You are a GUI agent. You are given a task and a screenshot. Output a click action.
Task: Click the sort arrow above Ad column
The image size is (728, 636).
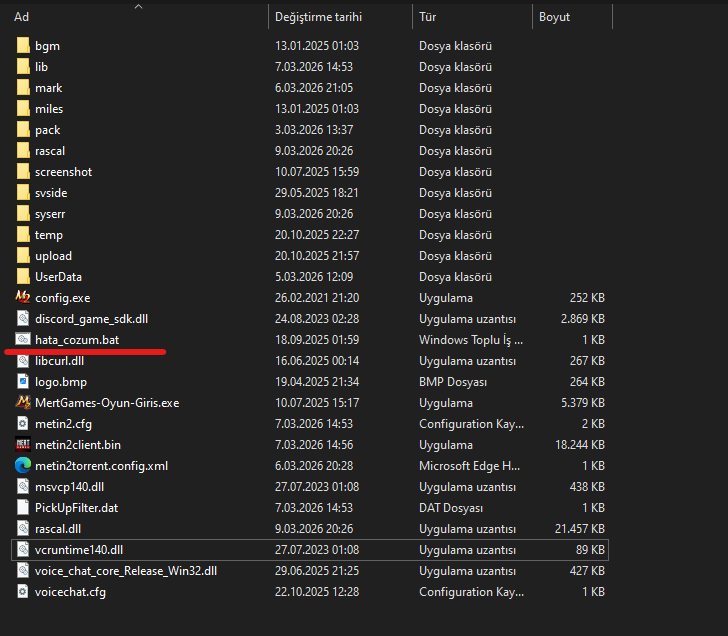pyautogui.click(x=138, y=6)
